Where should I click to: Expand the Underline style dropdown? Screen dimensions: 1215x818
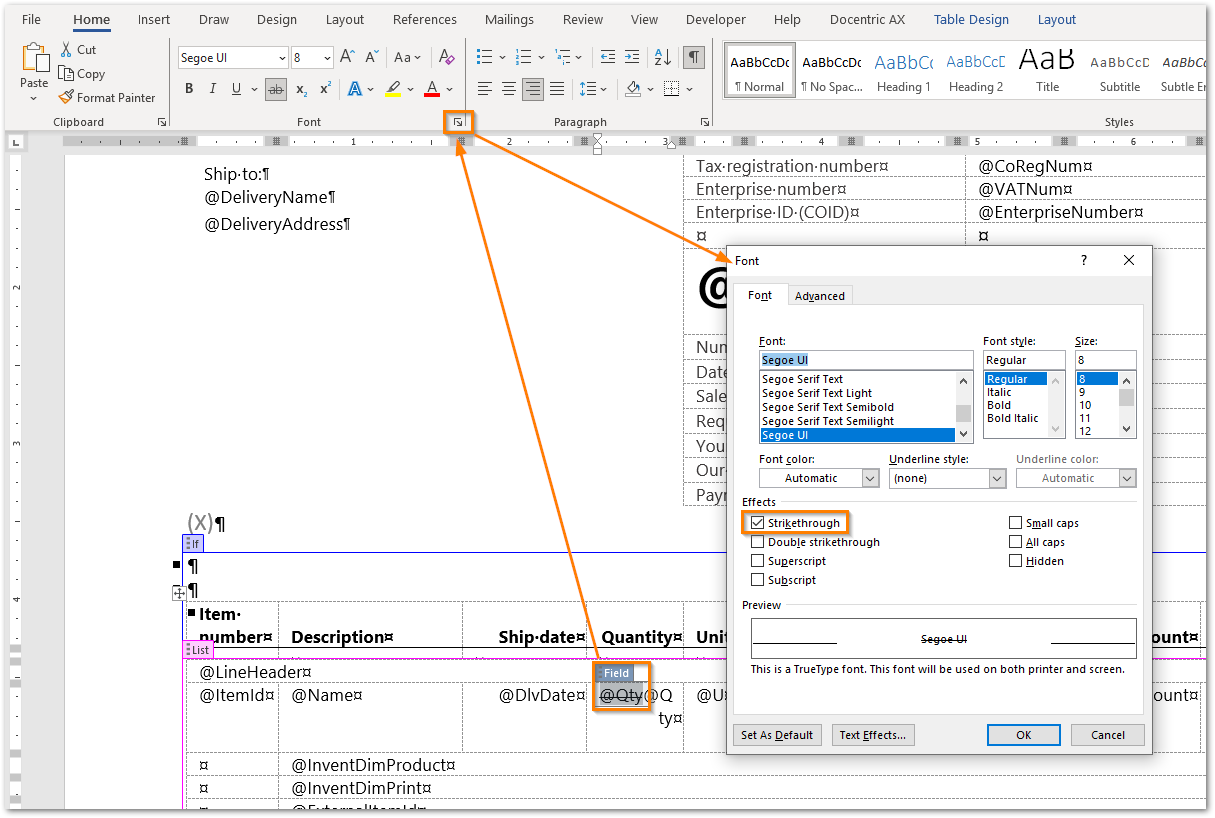(x=997, y=478)
